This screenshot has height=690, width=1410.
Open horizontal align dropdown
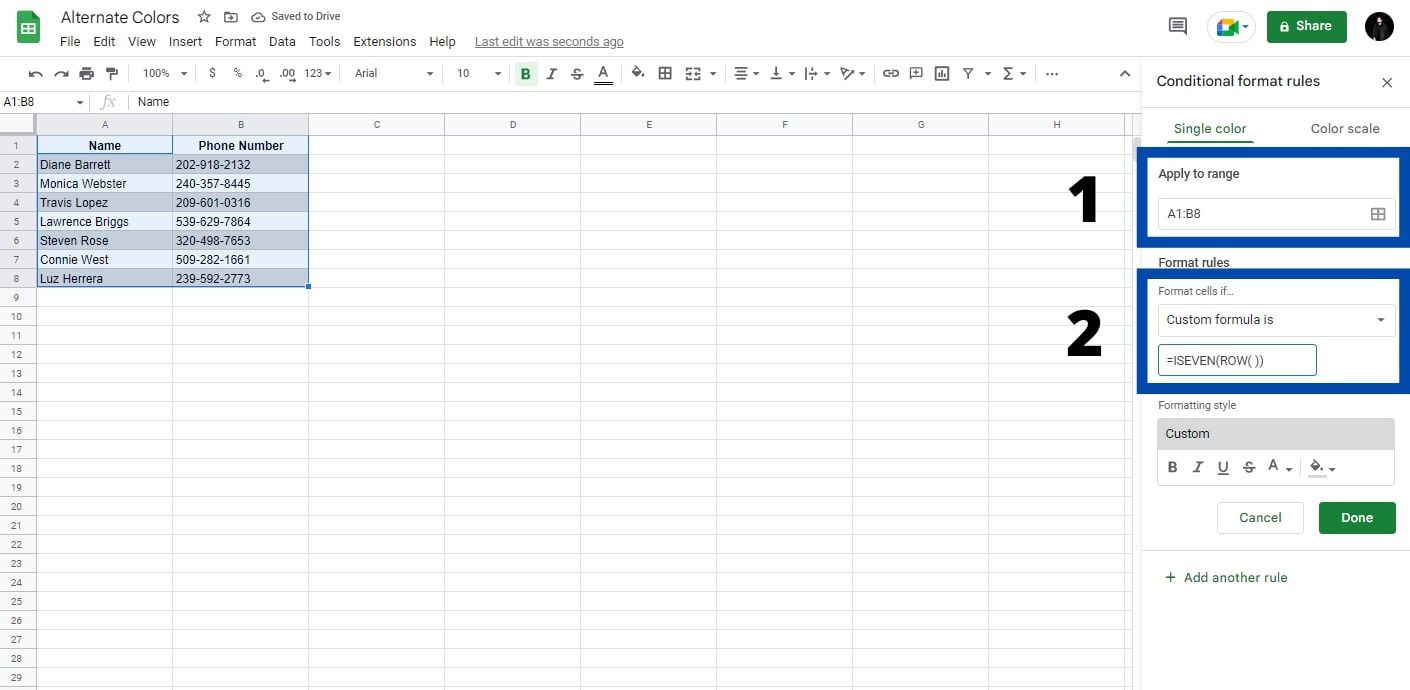(746, 73)
